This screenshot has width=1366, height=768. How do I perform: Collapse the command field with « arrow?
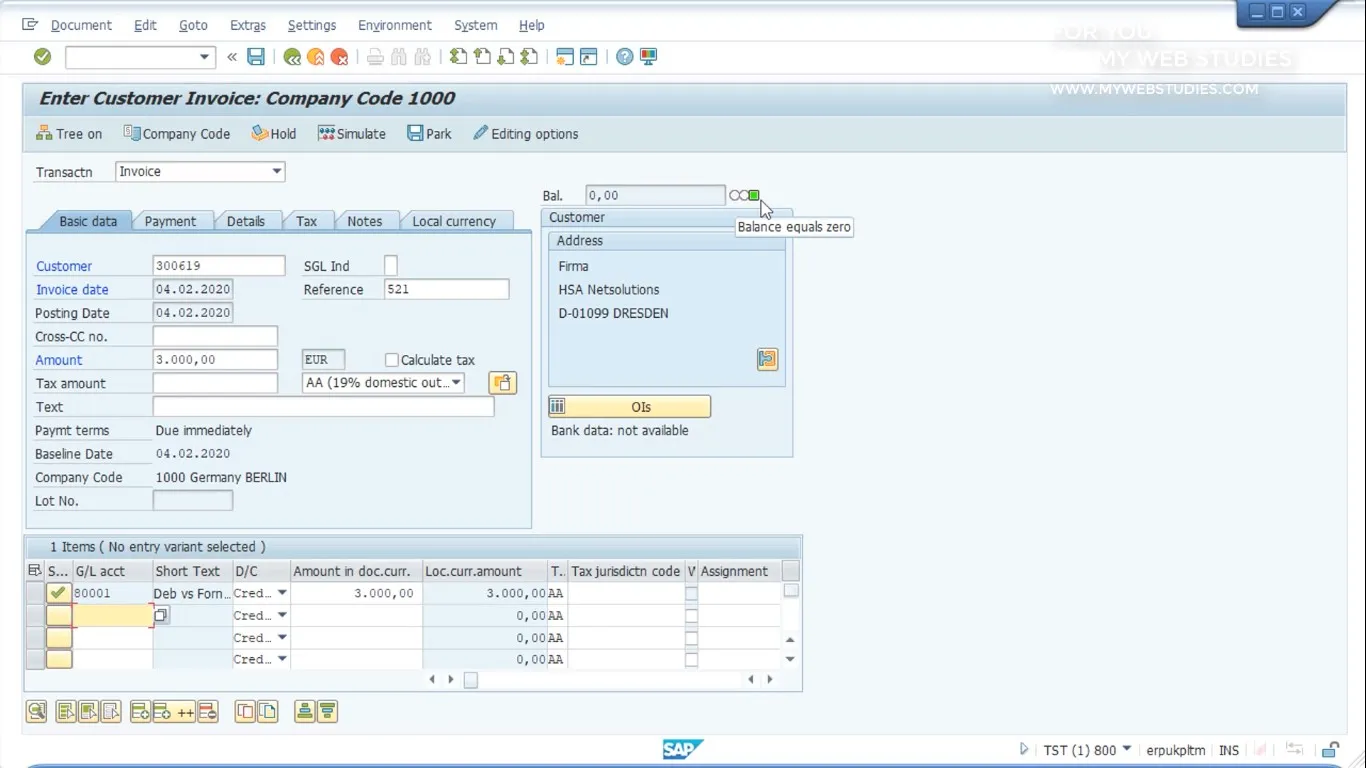click(232, 57)
